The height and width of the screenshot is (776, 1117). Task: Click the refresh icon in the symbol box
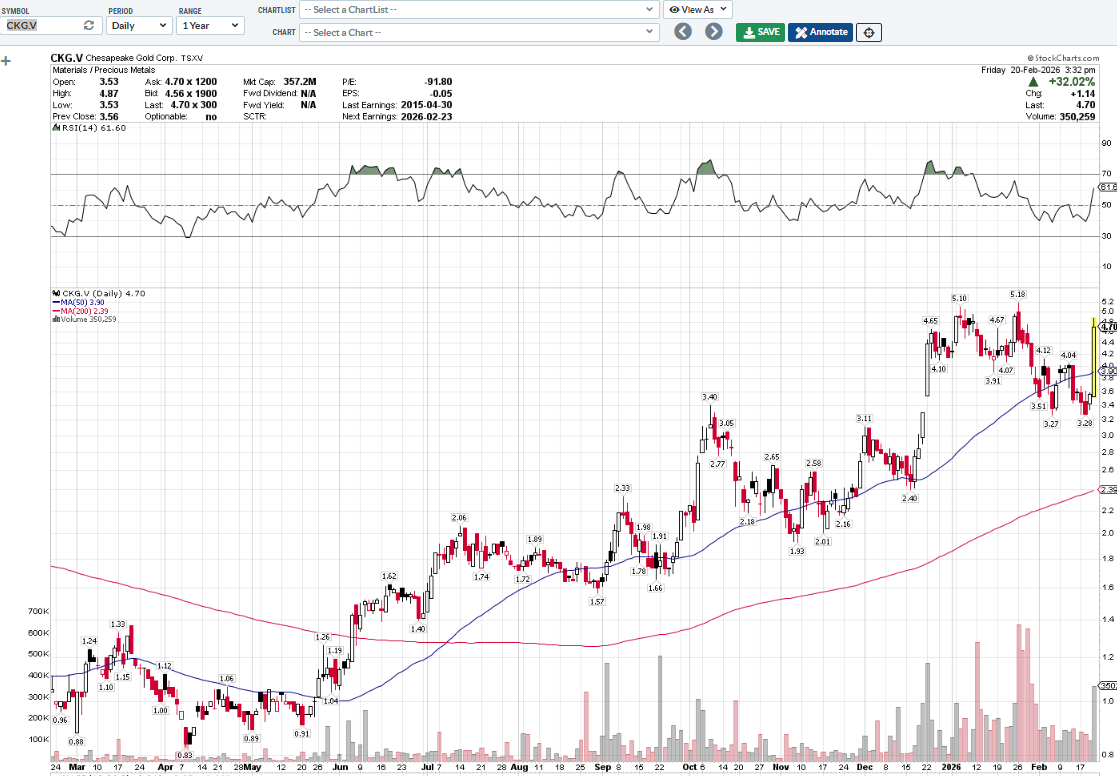click(89, 25)
